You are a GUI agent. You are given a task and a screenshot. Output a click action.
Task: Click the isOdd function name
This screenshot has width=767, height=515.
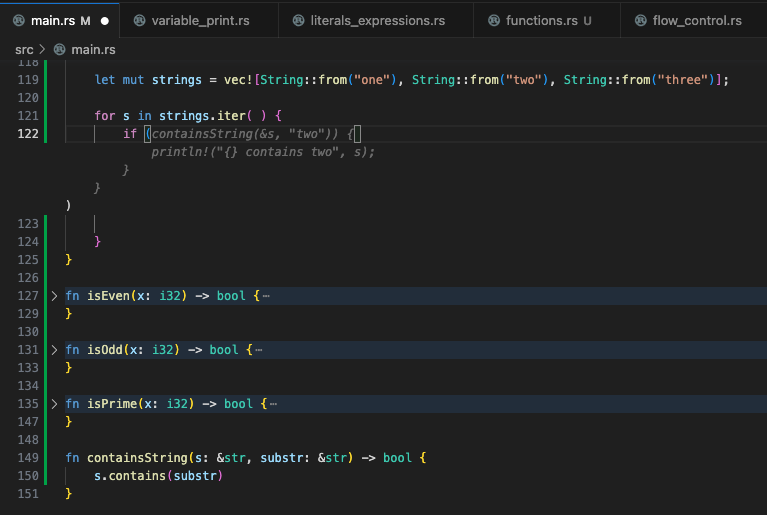(x=105, y=350)
